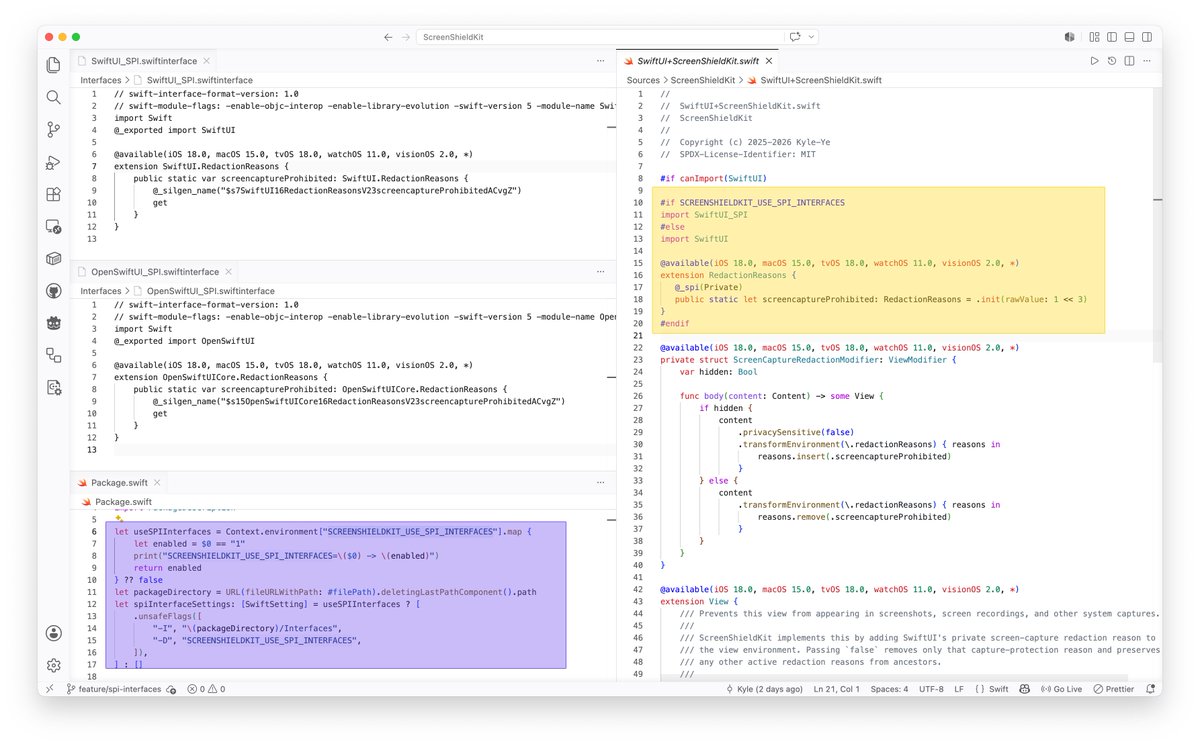Open the chat icon beside the search box
This screenshot has width=1200, height=746.
(x=795, y=37)
